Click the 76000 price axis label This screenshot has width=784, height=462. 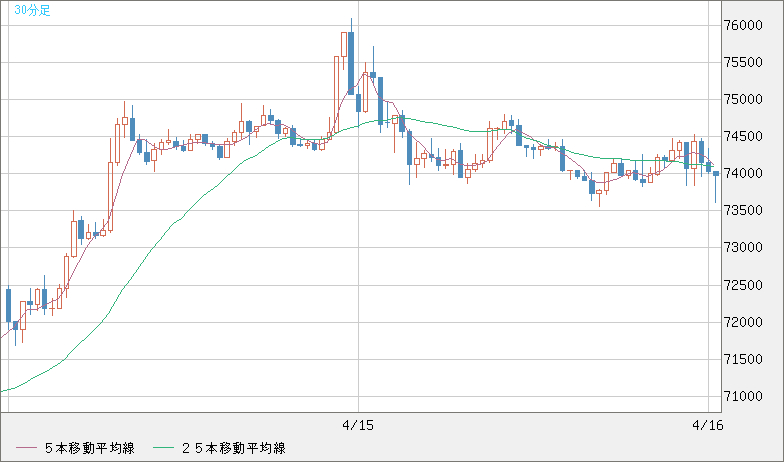742,26
